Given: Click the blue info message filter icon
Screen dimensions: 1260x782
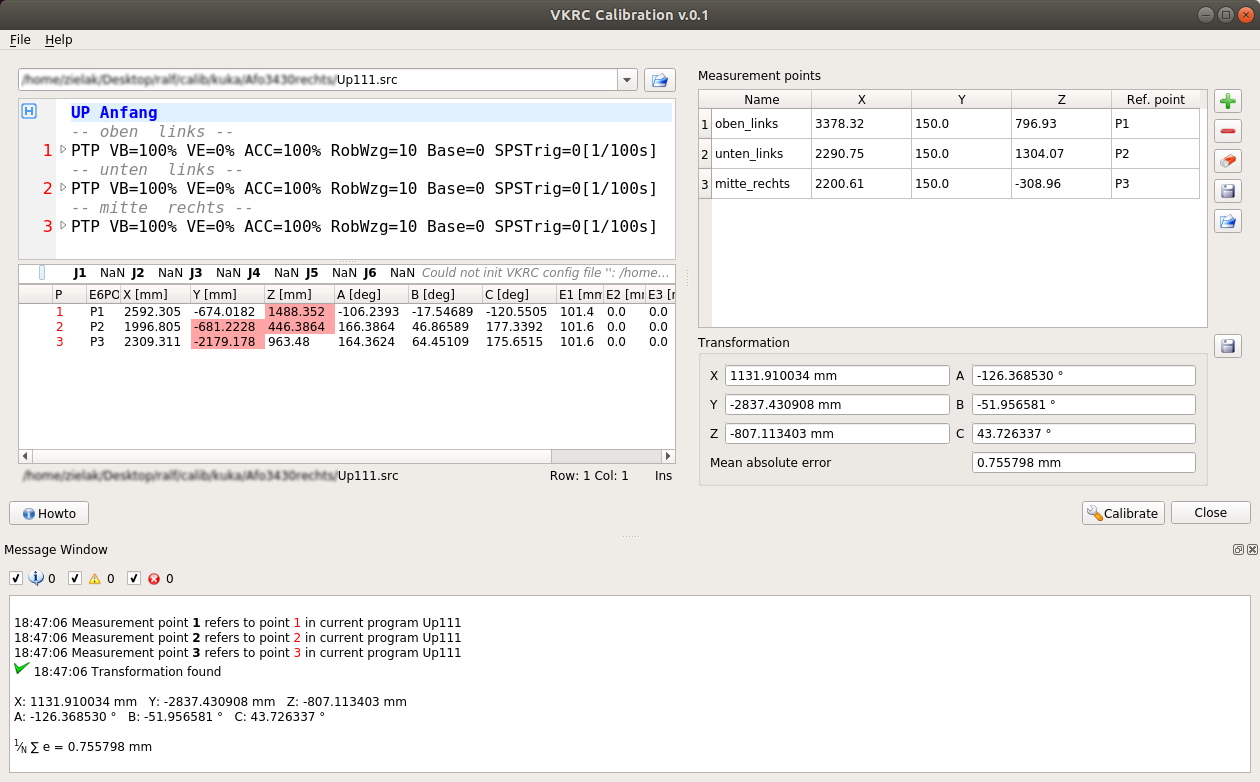Looking at the screenshot, I should pos(36,578).
